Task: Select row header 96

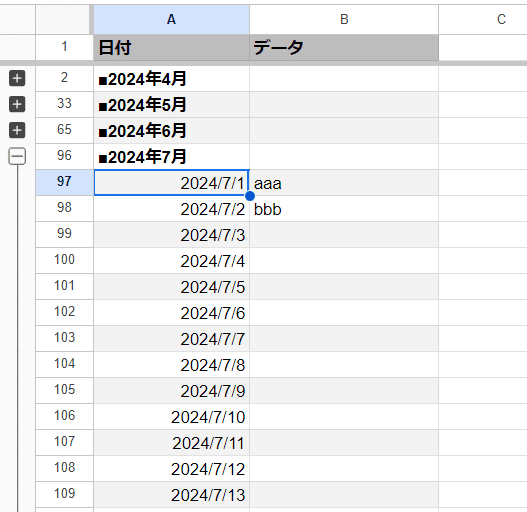Action: point(64,156)
